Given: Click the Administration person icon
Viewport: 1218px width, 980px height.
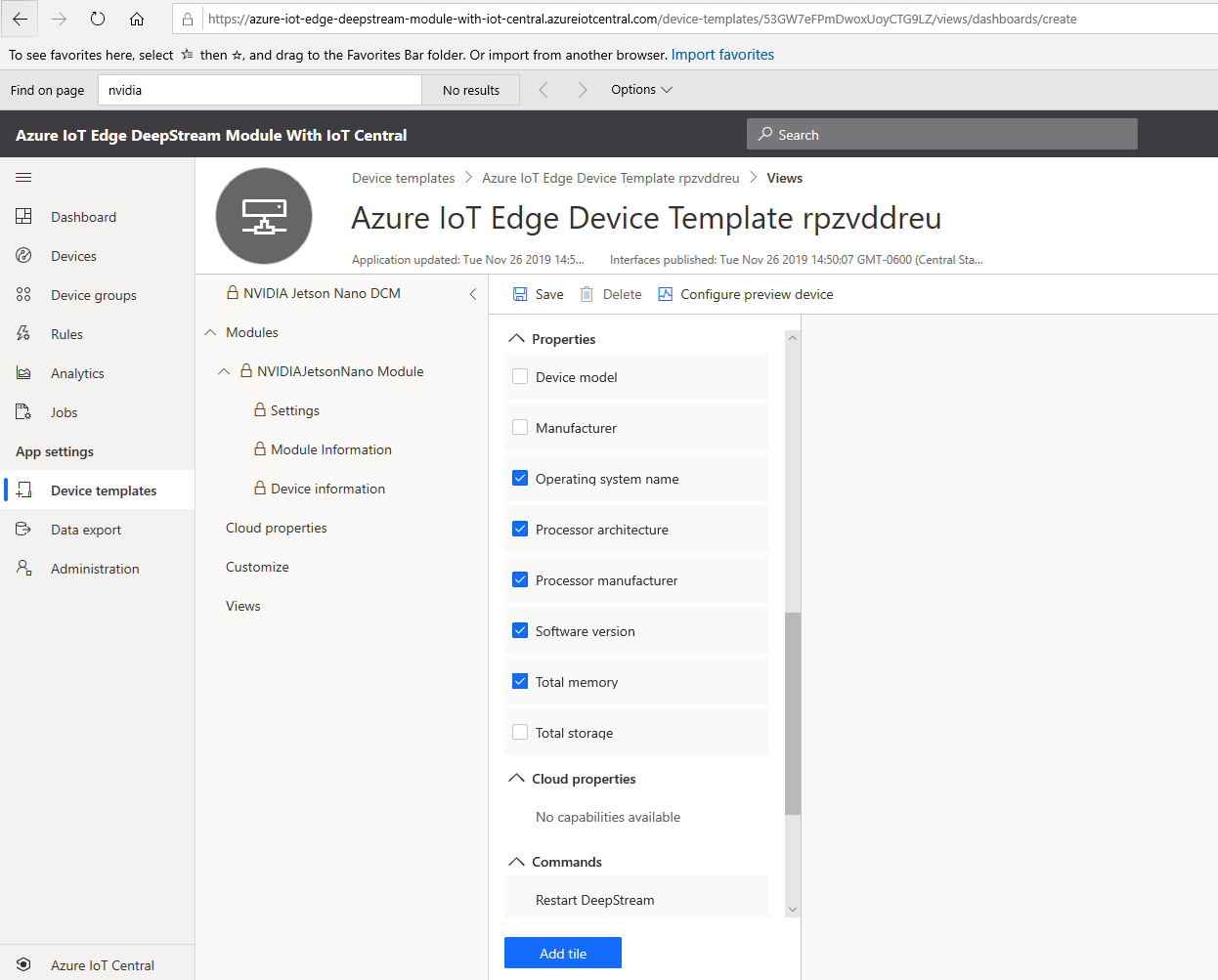Looking at the screenshot, I should 23,569.
